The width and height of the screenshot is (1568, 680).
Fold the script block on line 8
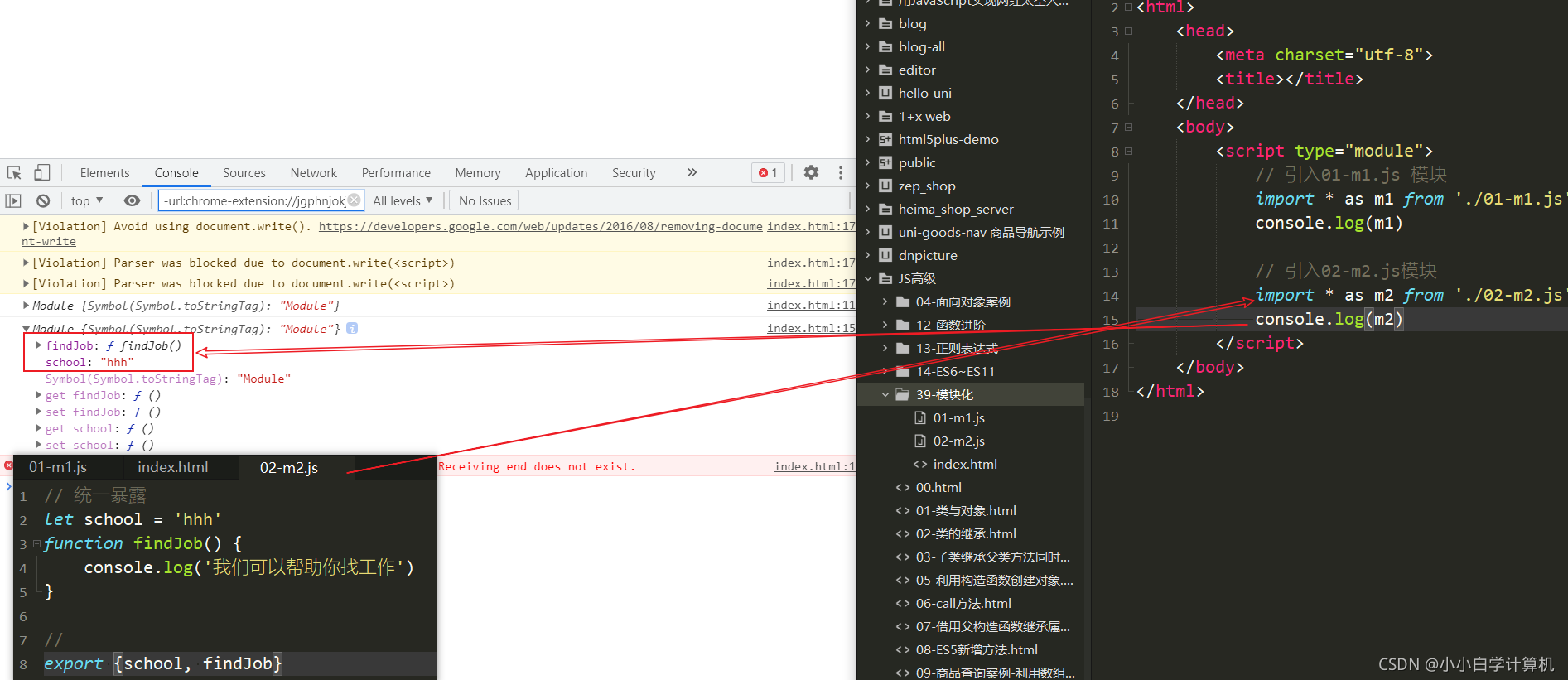coord(1128,151)
